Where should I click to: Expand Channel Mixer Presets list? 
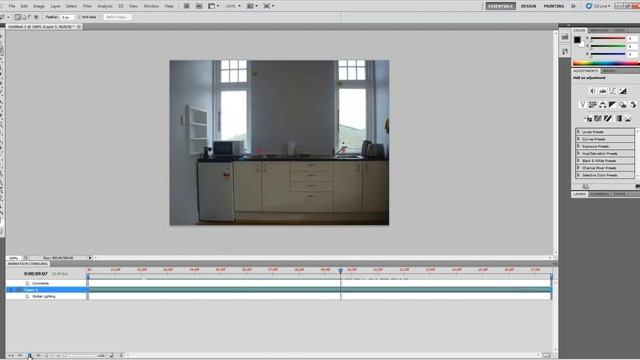578,168
